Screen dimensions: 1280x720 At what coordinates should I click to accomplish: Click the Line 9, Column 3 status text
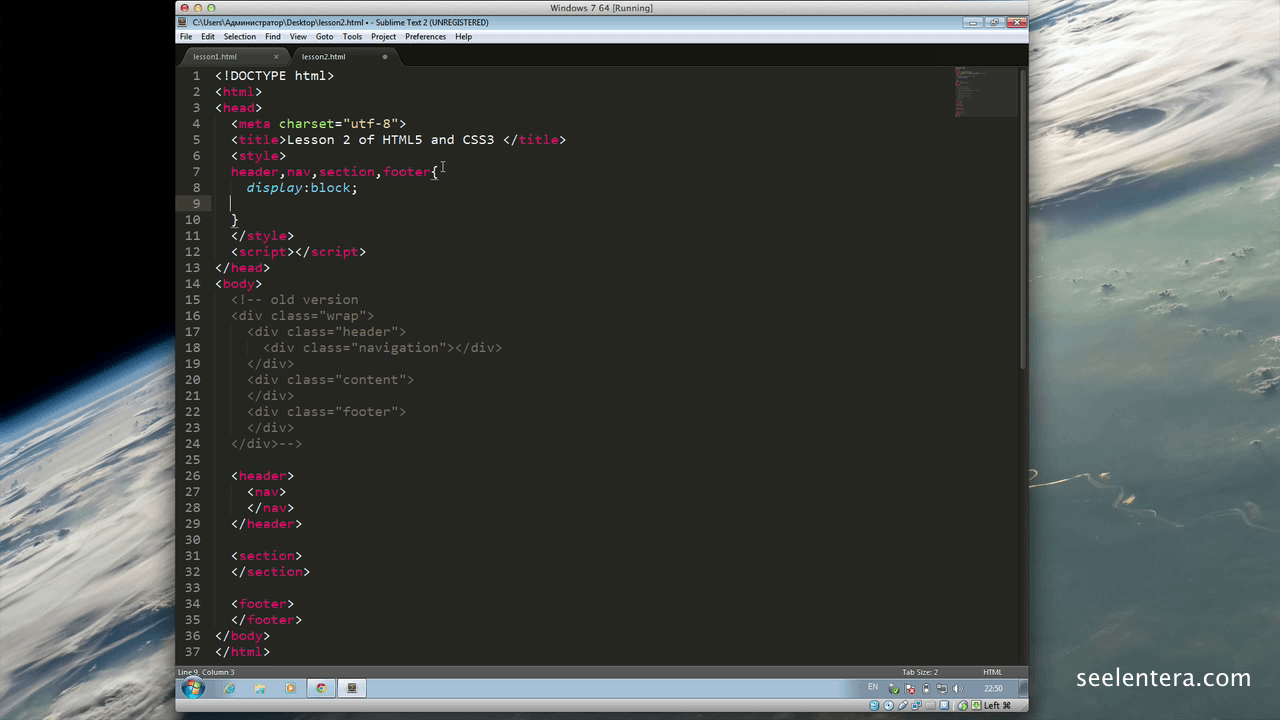(x=206, y=672)
